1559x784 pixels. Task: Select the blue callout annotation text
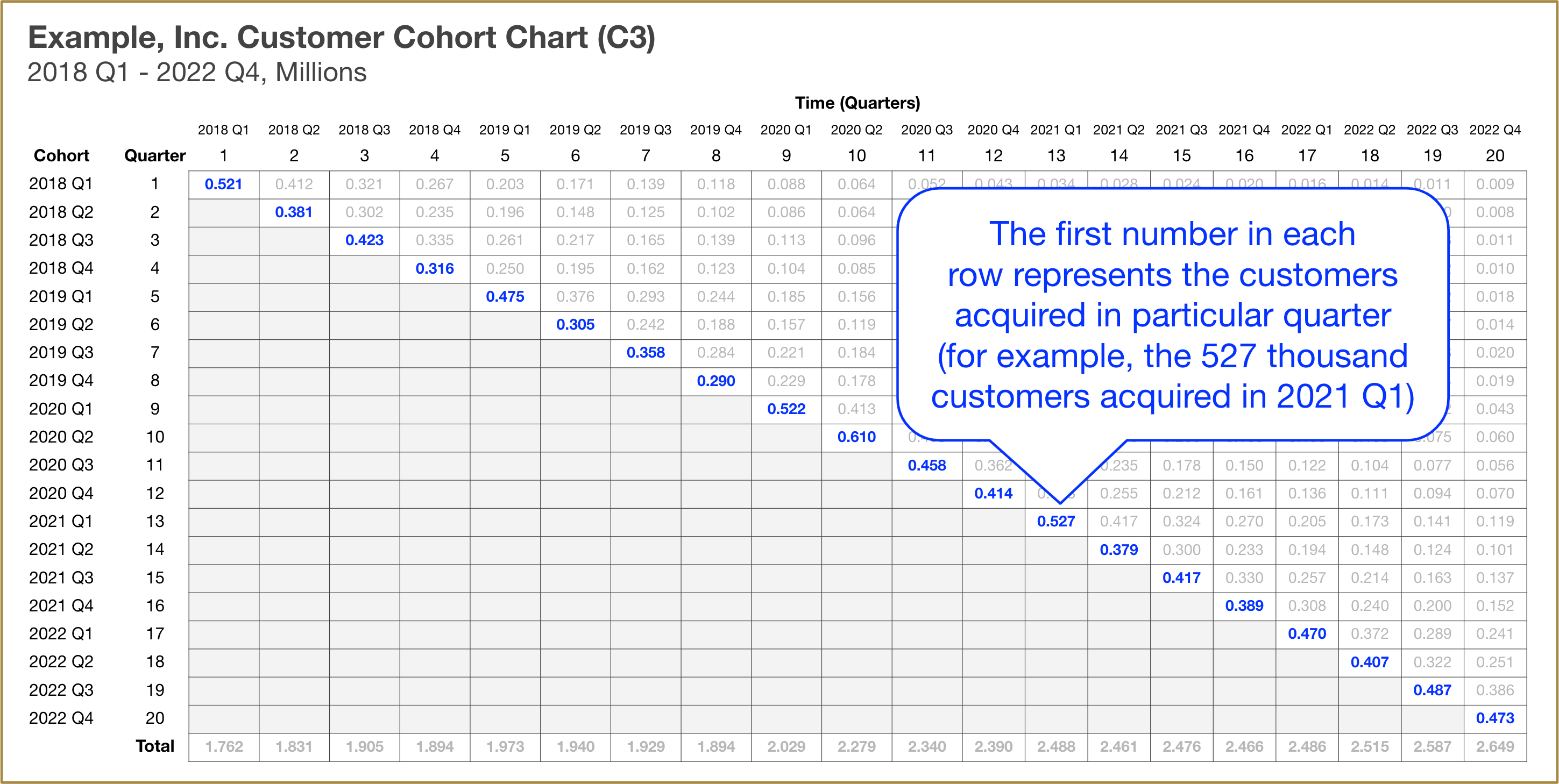point(1172,315)
